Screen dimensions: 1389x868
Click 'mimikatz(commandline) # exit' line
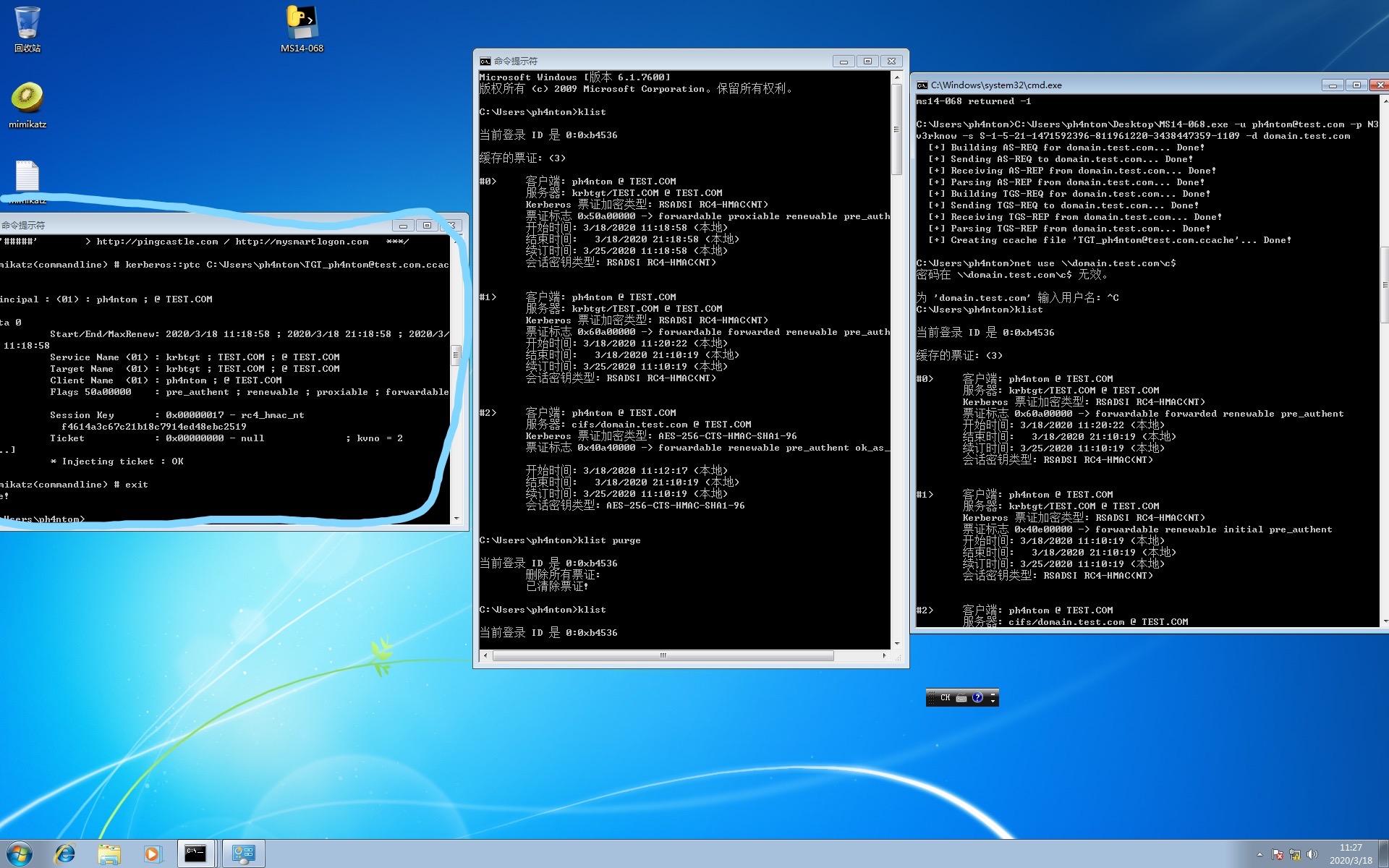74,485
